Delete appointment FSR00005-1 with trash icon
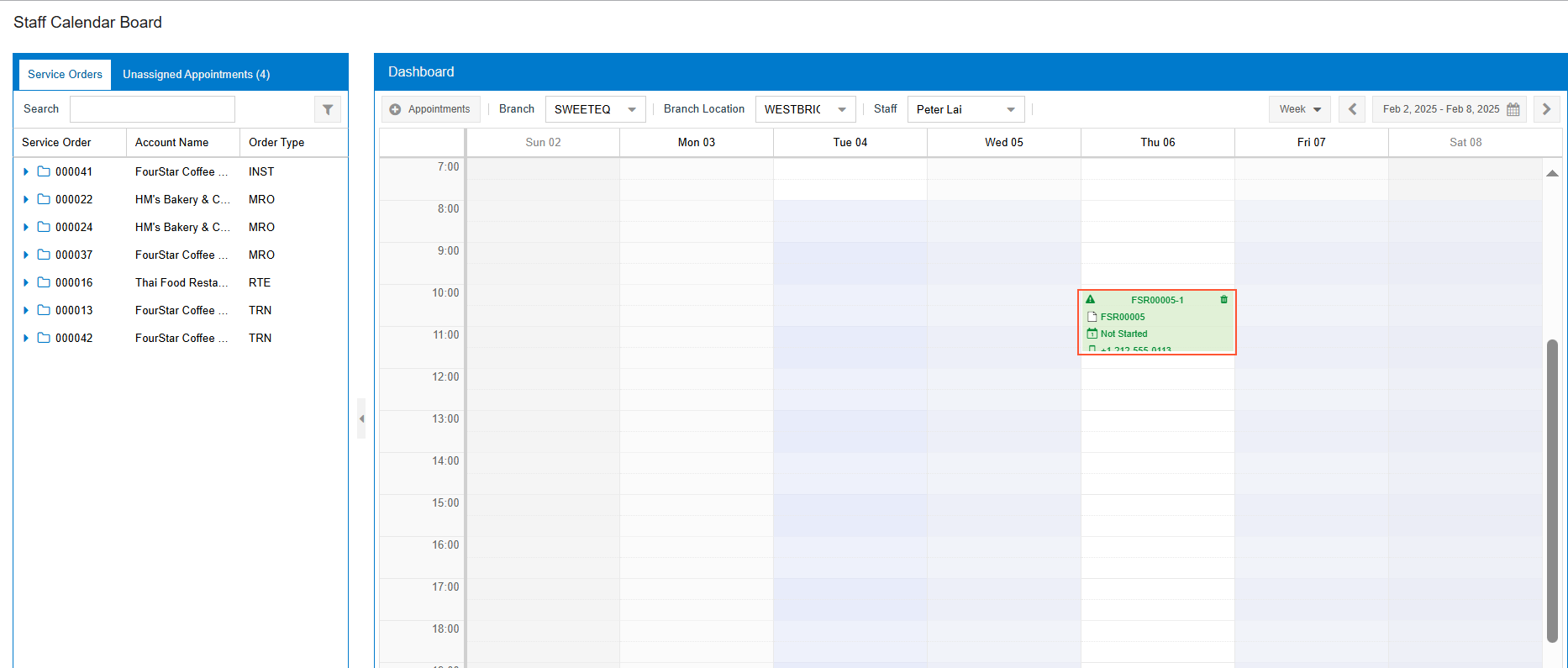Screen dimensions: 1568x668 tap(1223, 300)
